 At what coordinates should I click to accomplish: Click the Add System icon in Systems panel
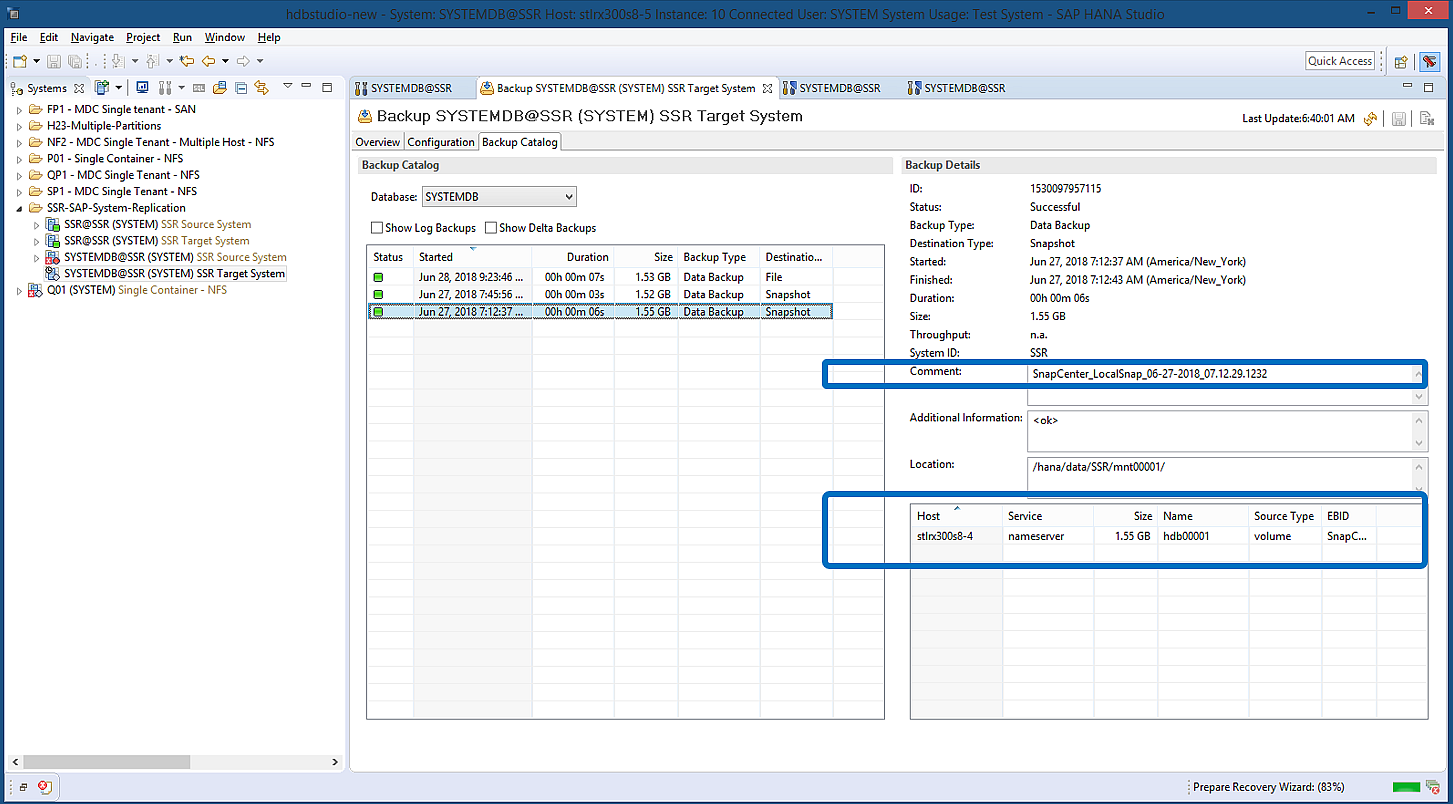tap(101, 88)
